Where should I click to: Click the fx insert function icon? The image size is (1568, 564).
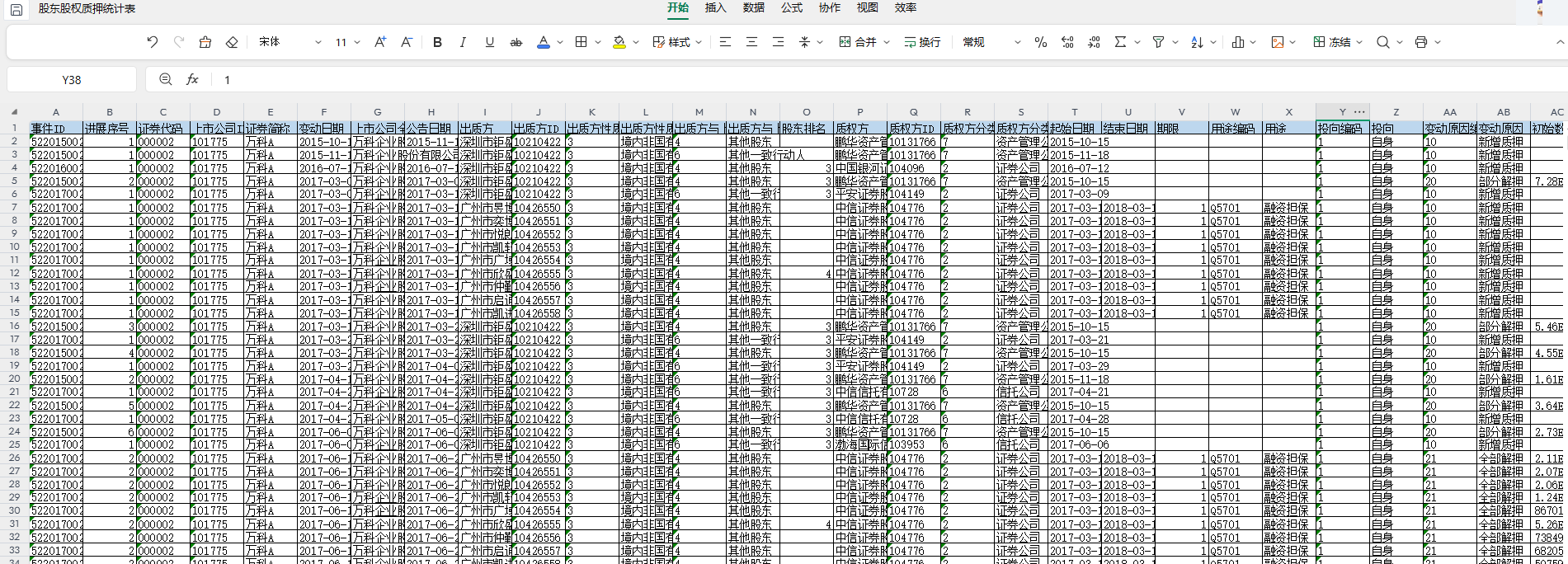click(192, 79)
